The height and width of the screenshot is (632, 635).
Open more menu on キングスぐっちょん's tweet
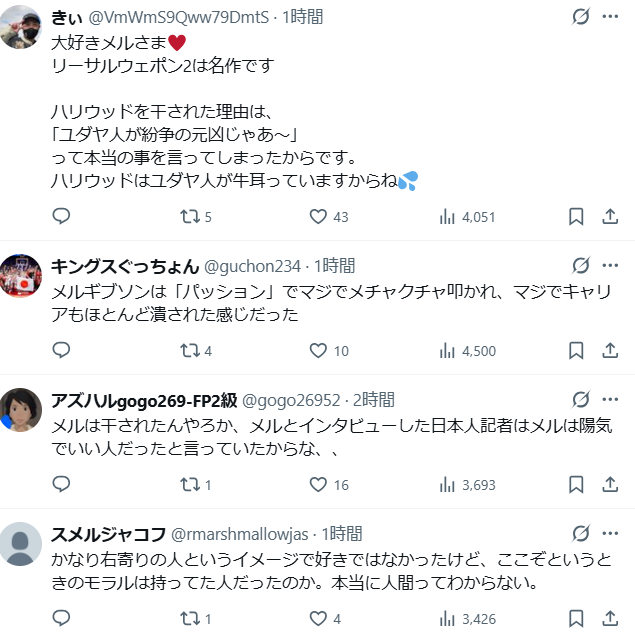point(610,265)
